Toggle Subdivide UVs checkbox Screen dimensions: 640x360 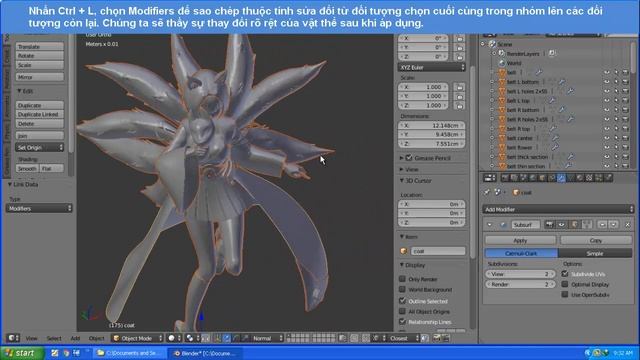(565, 273)
